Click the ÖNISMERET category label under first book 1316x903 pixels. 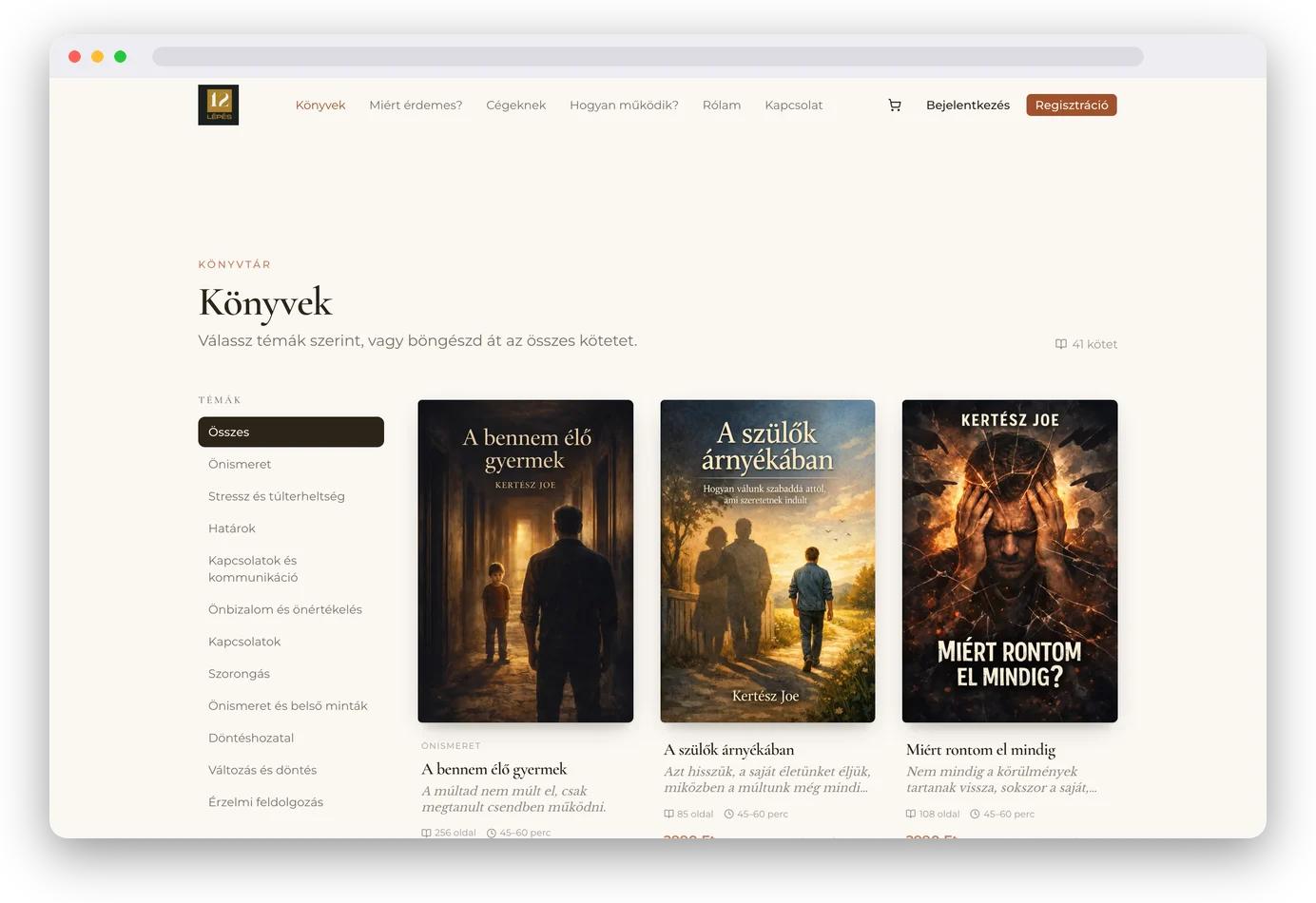[451, 746]
